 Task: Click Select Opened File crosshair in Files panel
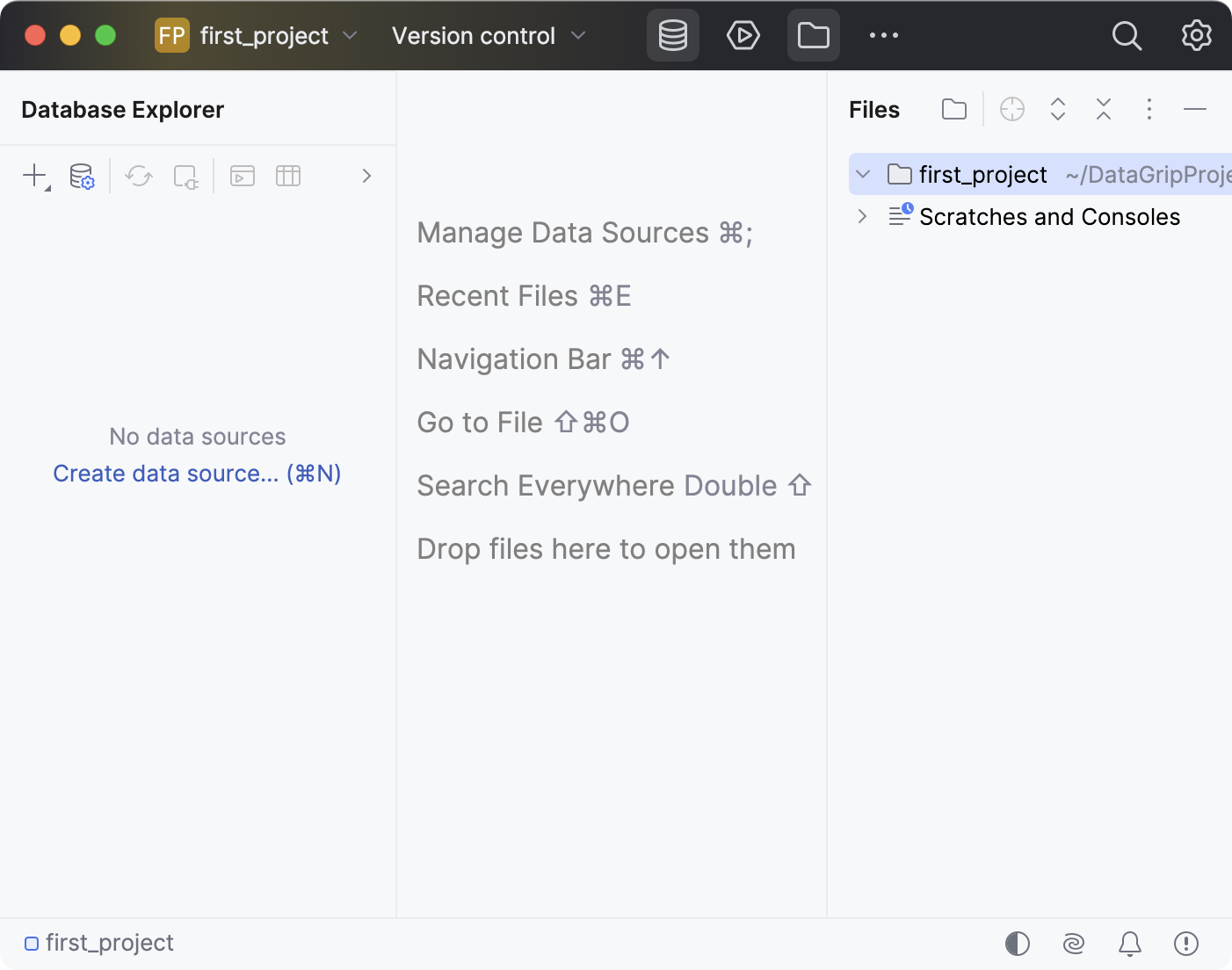click(x=1011, y=109)
